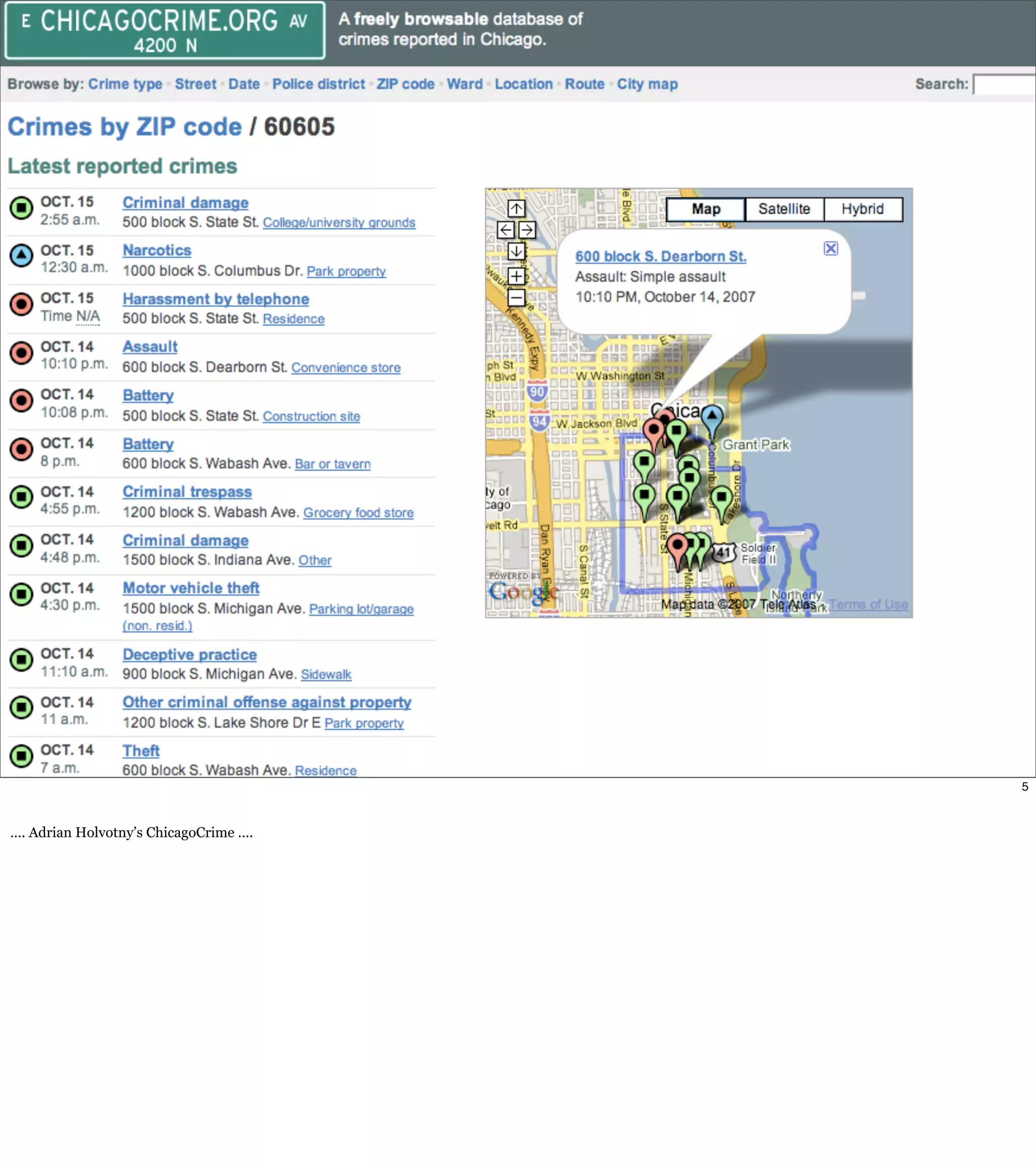
Task: Switch the map to Hybrid view
Action: point(862,209)
